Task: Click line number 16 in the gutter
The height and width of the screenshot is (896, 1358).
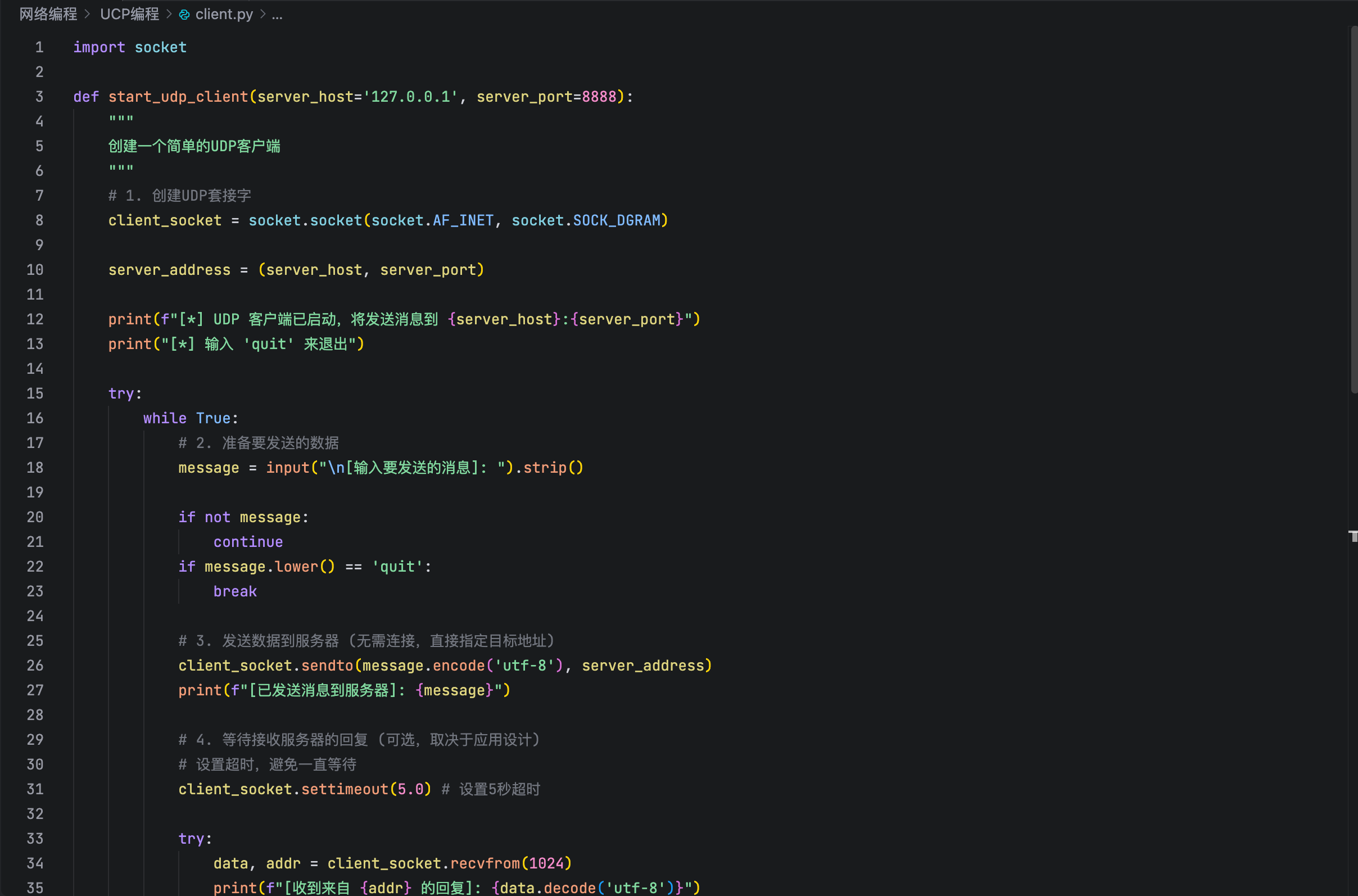Action: 35,418
